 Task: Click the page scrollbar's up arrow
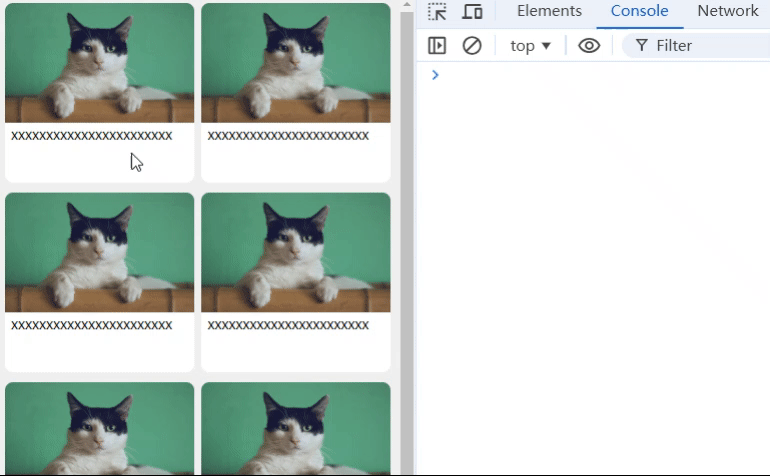pyautogui.click(x=407, y=4)
